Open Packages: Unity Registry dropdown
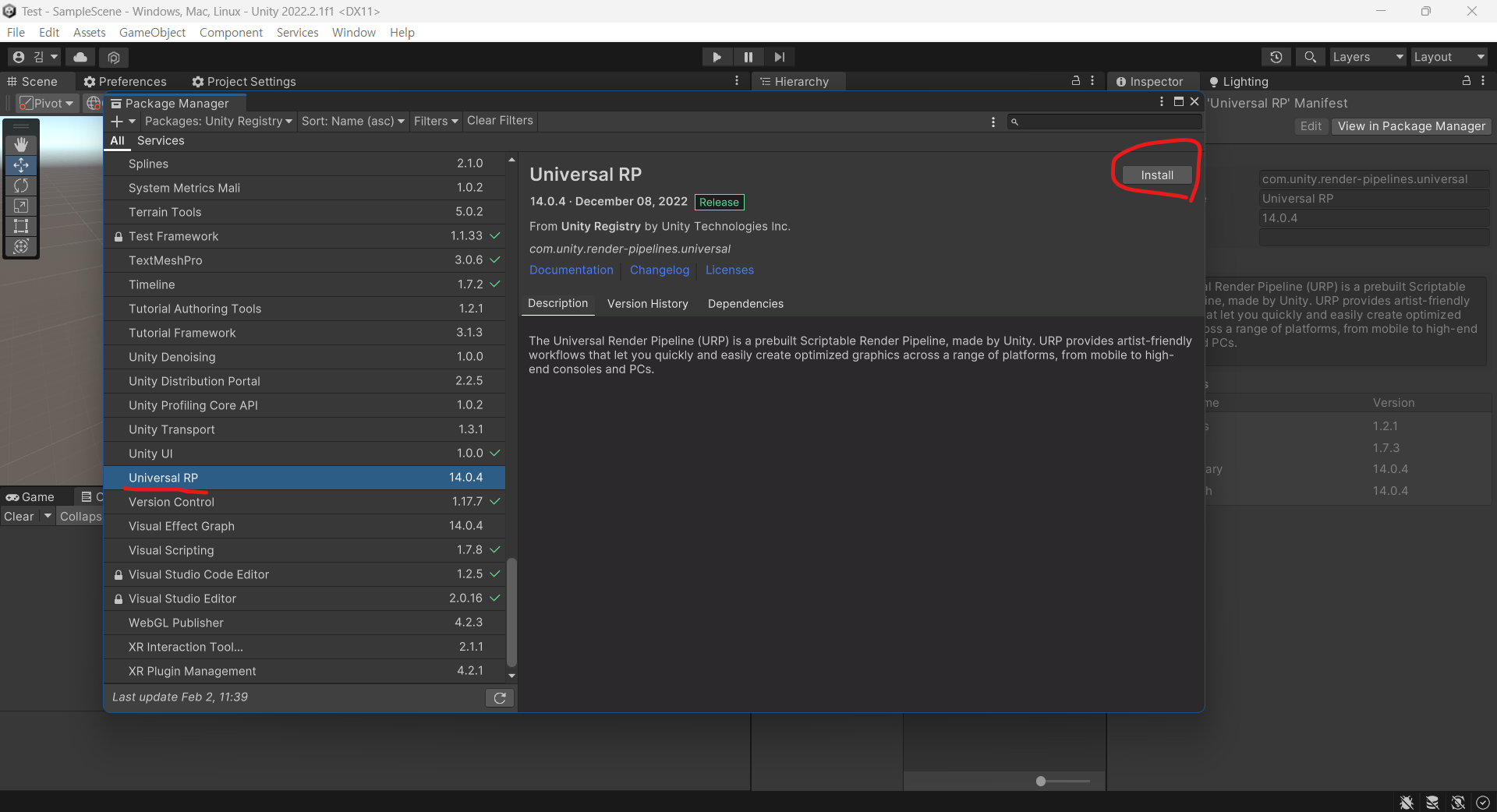The height and width of the screenshot is (812, 1497). [x=218, y=122]
